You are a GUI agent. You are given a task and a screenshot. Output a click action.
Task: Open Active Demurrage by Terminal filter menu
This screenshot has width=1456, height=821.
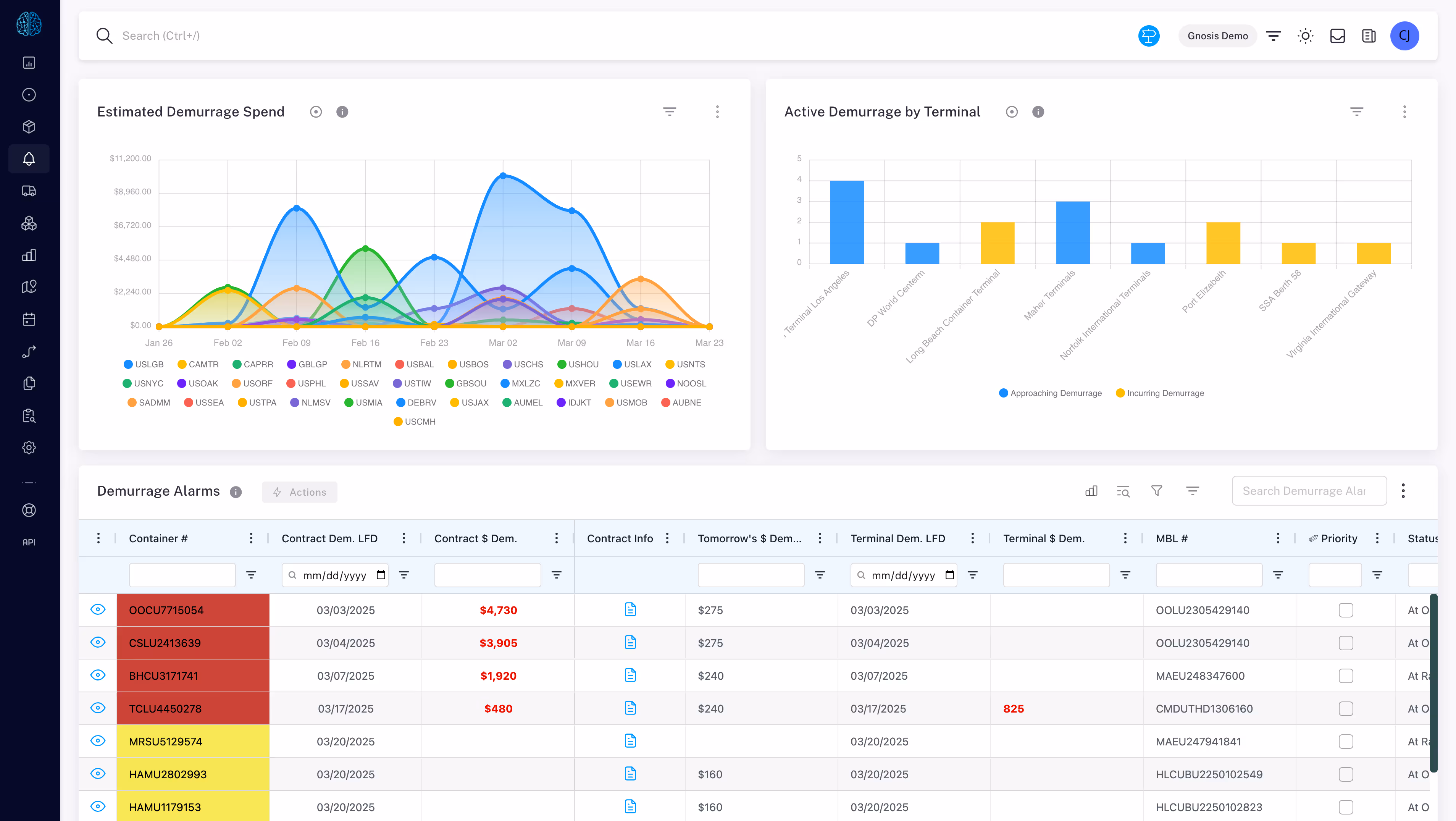[x=1356, y=112]
